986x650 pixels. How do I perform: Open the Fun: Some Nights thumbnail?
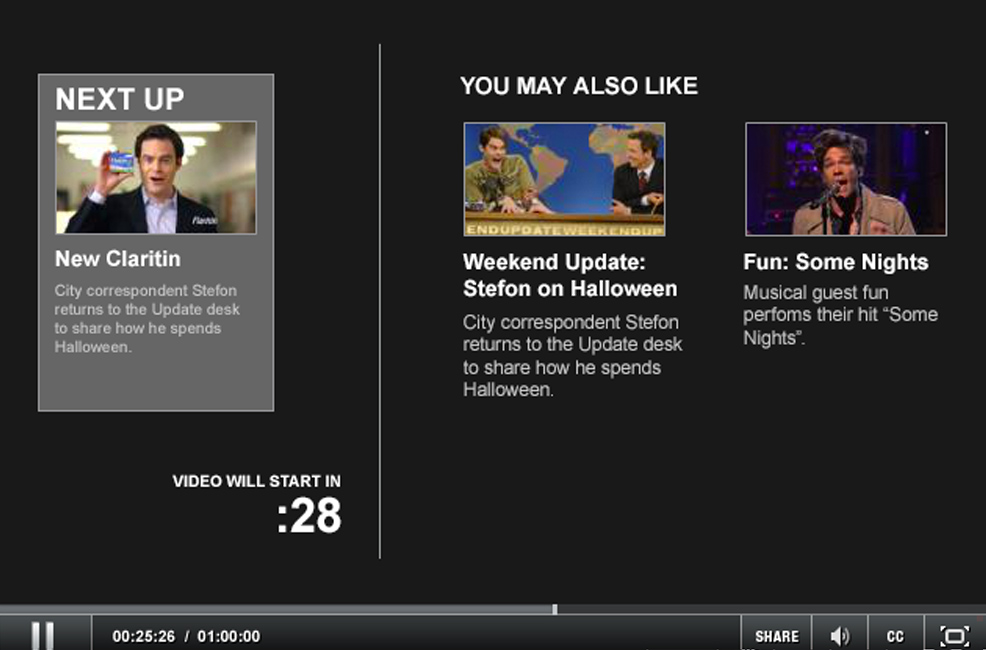click(x=846, y=179)
